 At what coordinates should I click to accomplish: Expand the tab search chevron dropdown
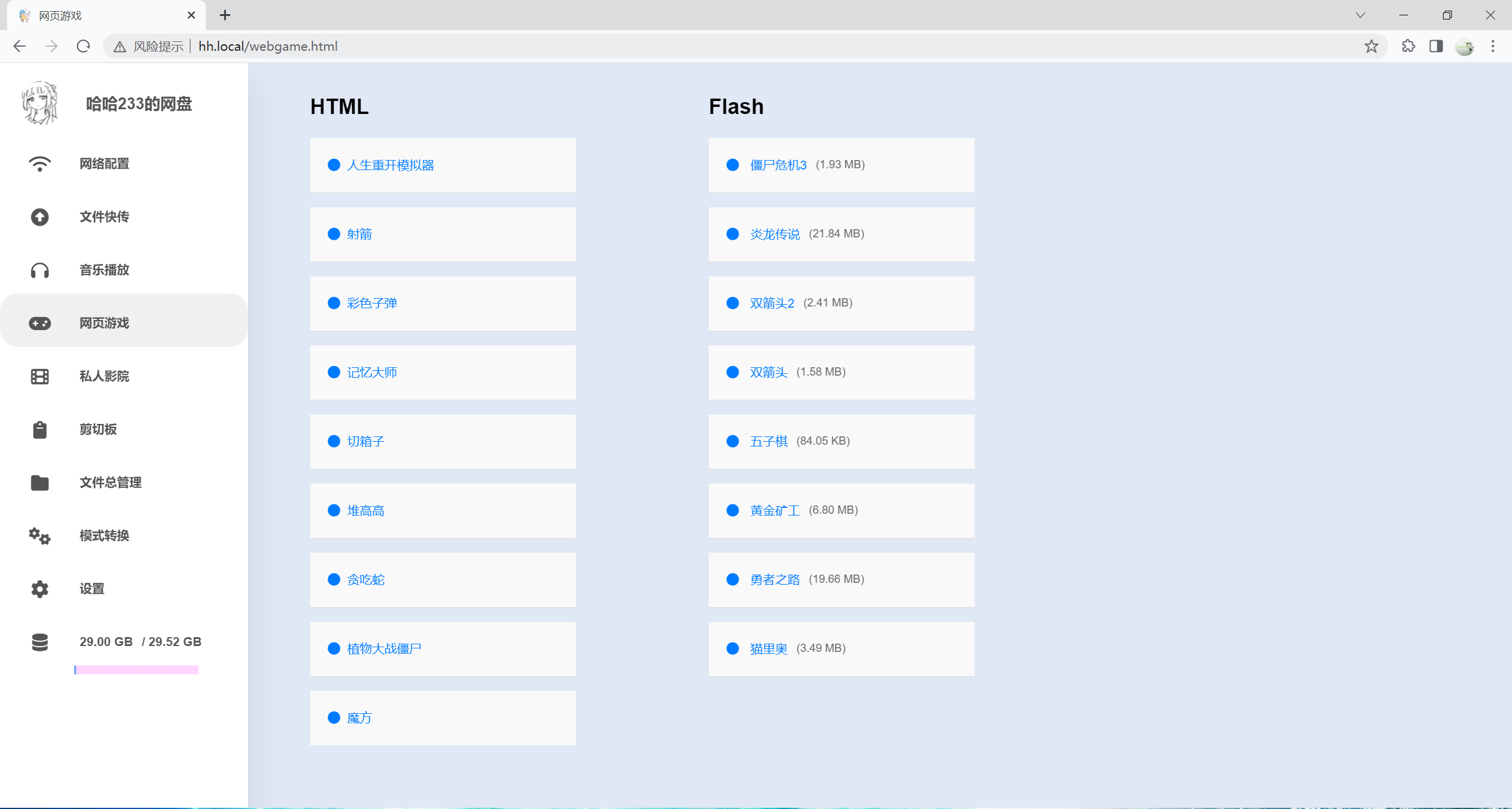coord(1360,15)
